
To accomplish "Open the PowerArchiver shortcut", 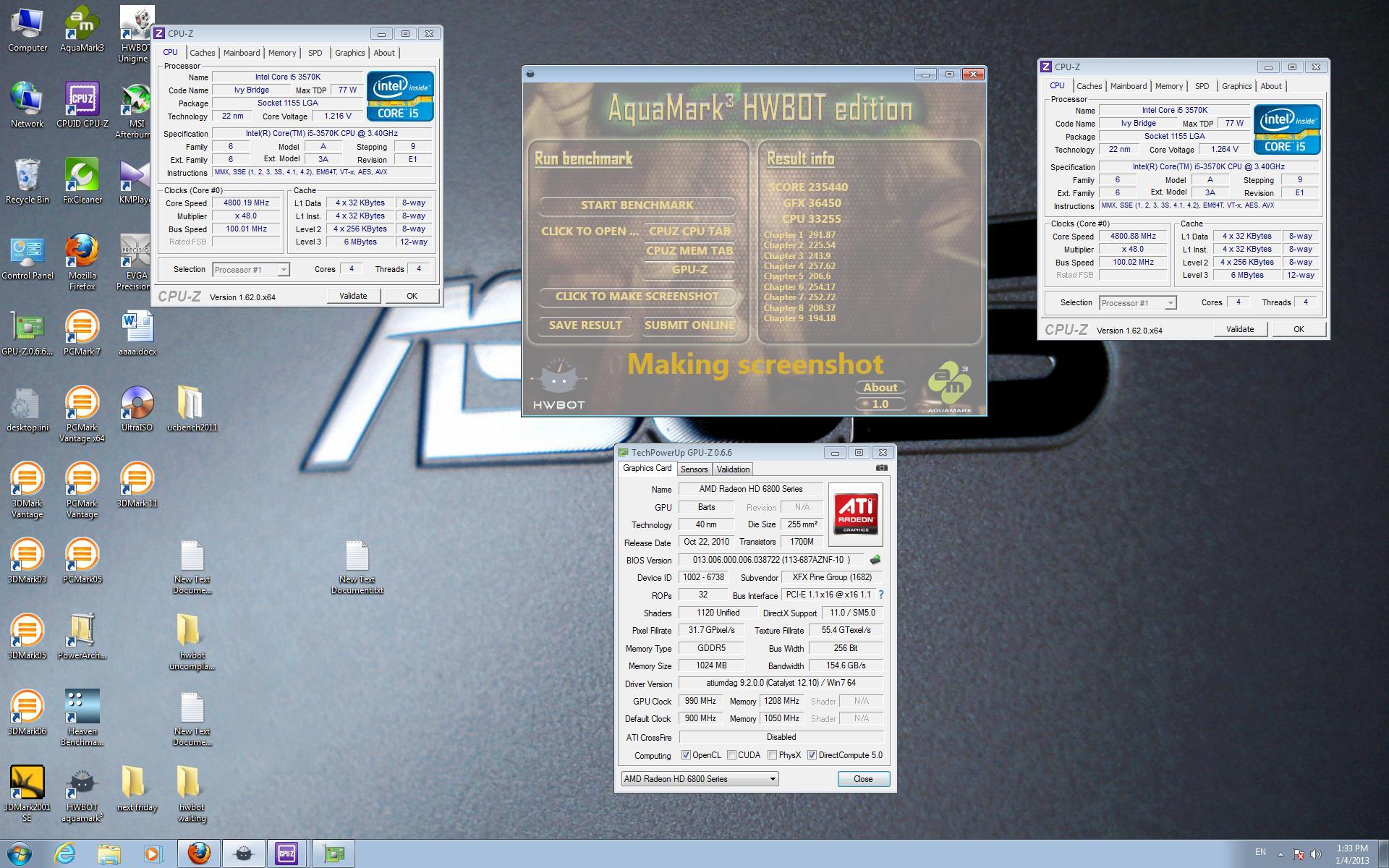I will click(x=82, y=637).
